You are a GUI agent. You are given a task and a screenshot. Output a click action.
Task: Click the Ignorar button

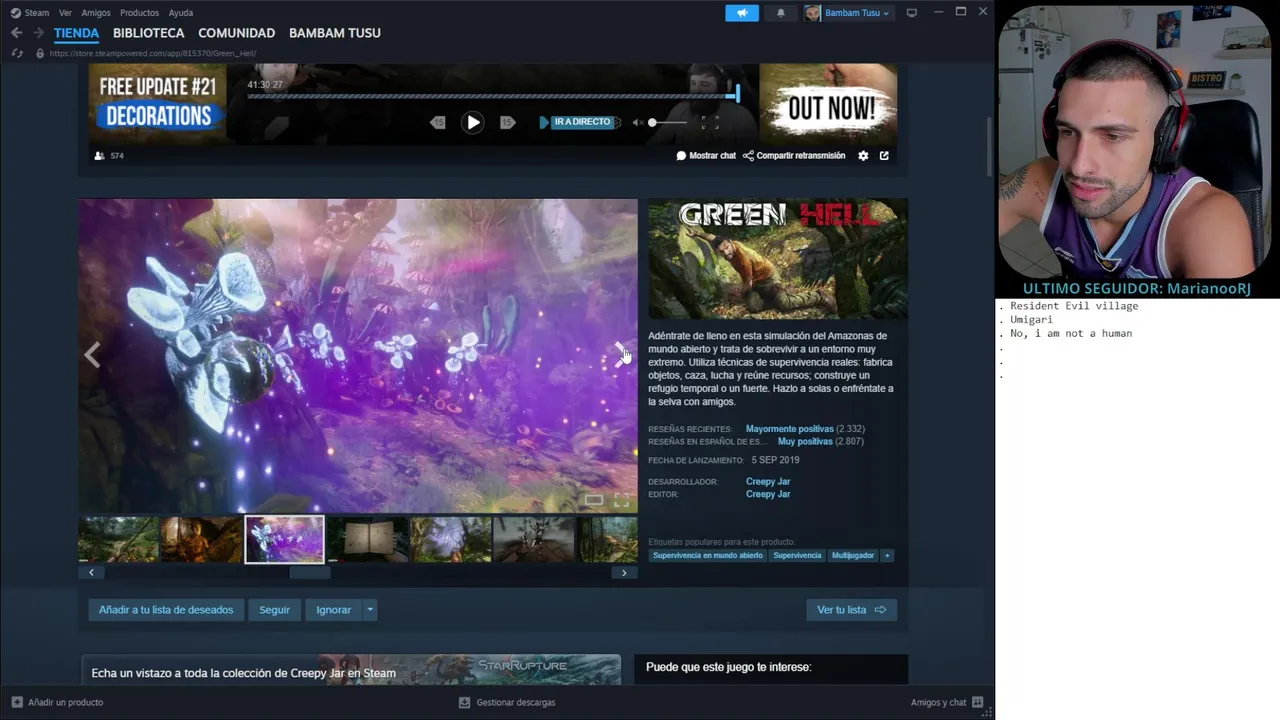click(334, 610)
